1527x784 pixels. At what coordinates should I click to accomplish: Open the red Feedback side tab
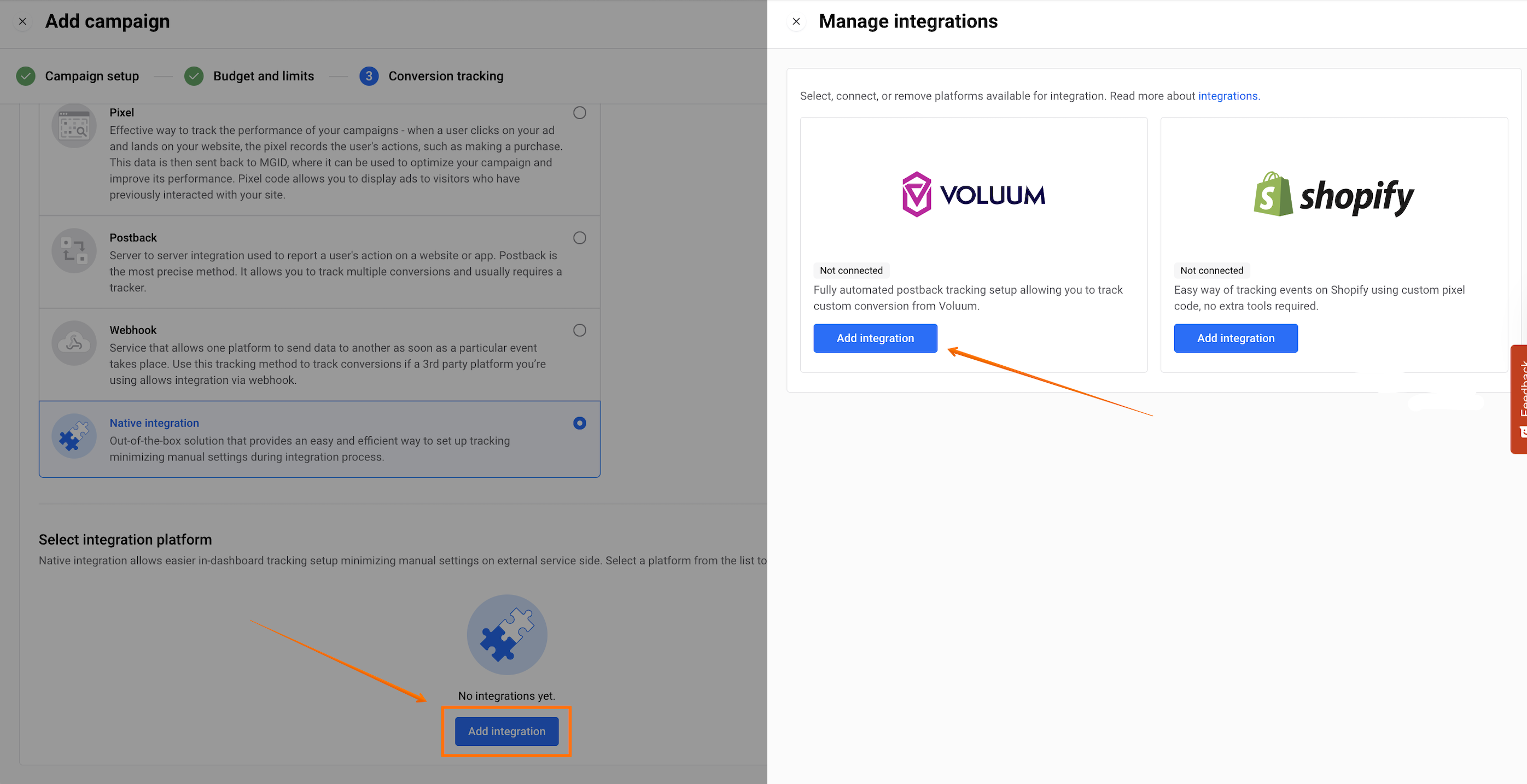click(x=1519, y=399)
